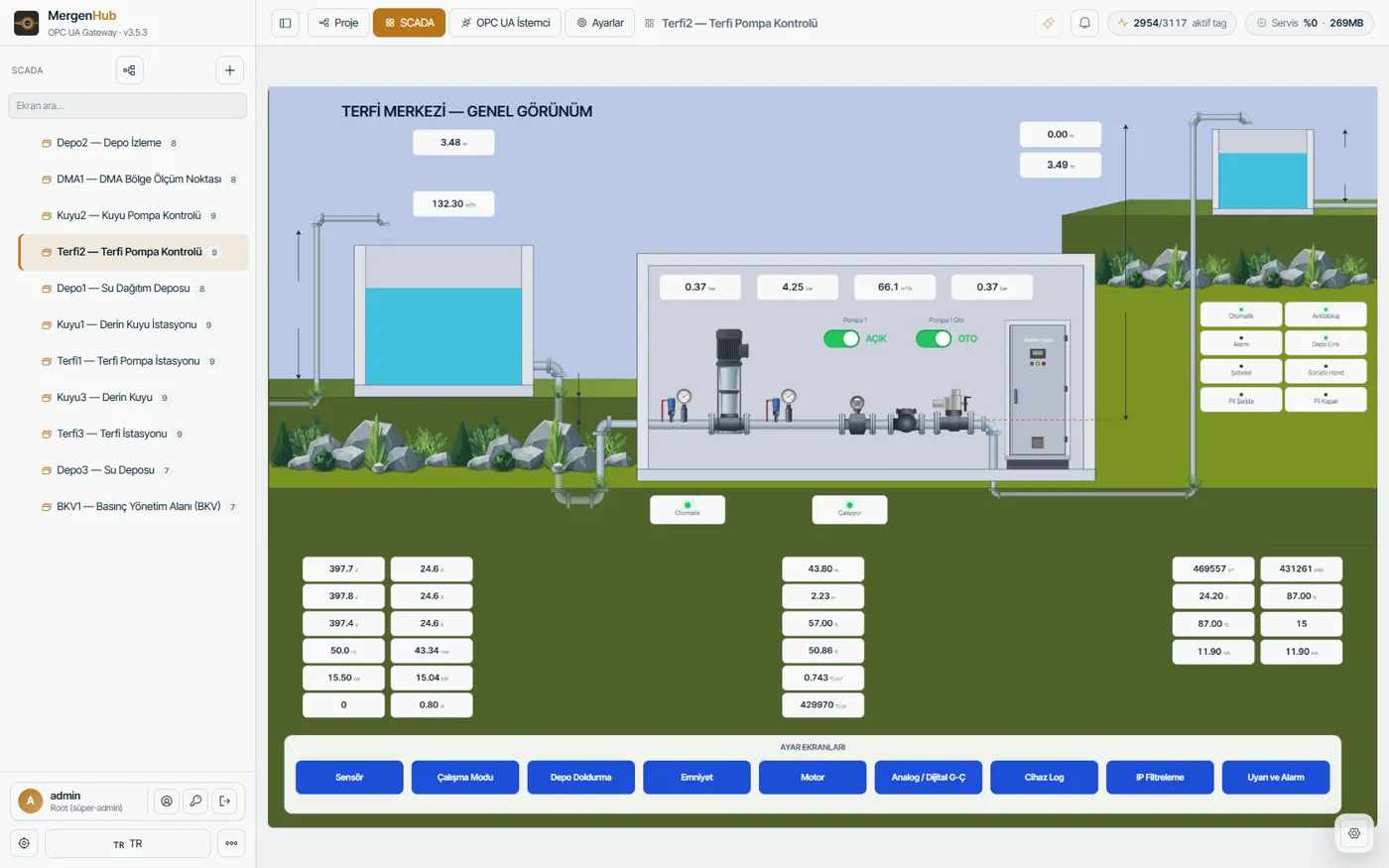Open the floating settings gear icon
The width and height of the screenshot is (1389, 868).
click(1354, 833)
